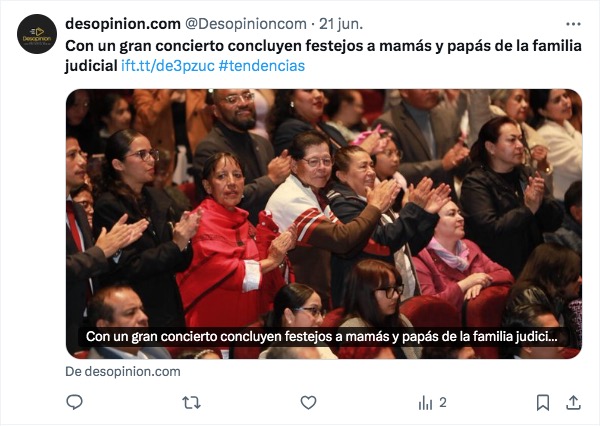
Task: Click the view count number 2
Action: point(443,402)
